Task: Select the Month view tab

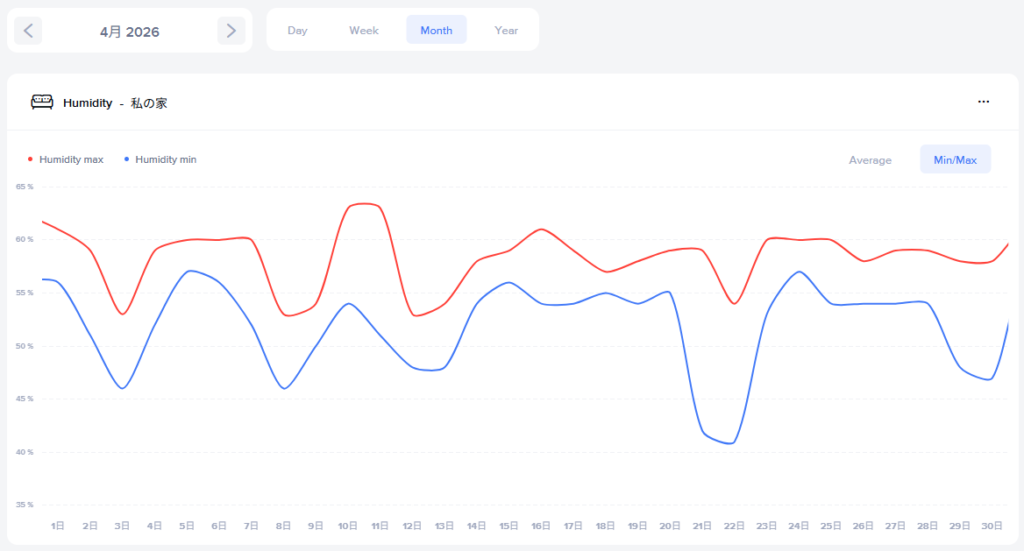Action: pyautogui.click(x=436, y=30)
